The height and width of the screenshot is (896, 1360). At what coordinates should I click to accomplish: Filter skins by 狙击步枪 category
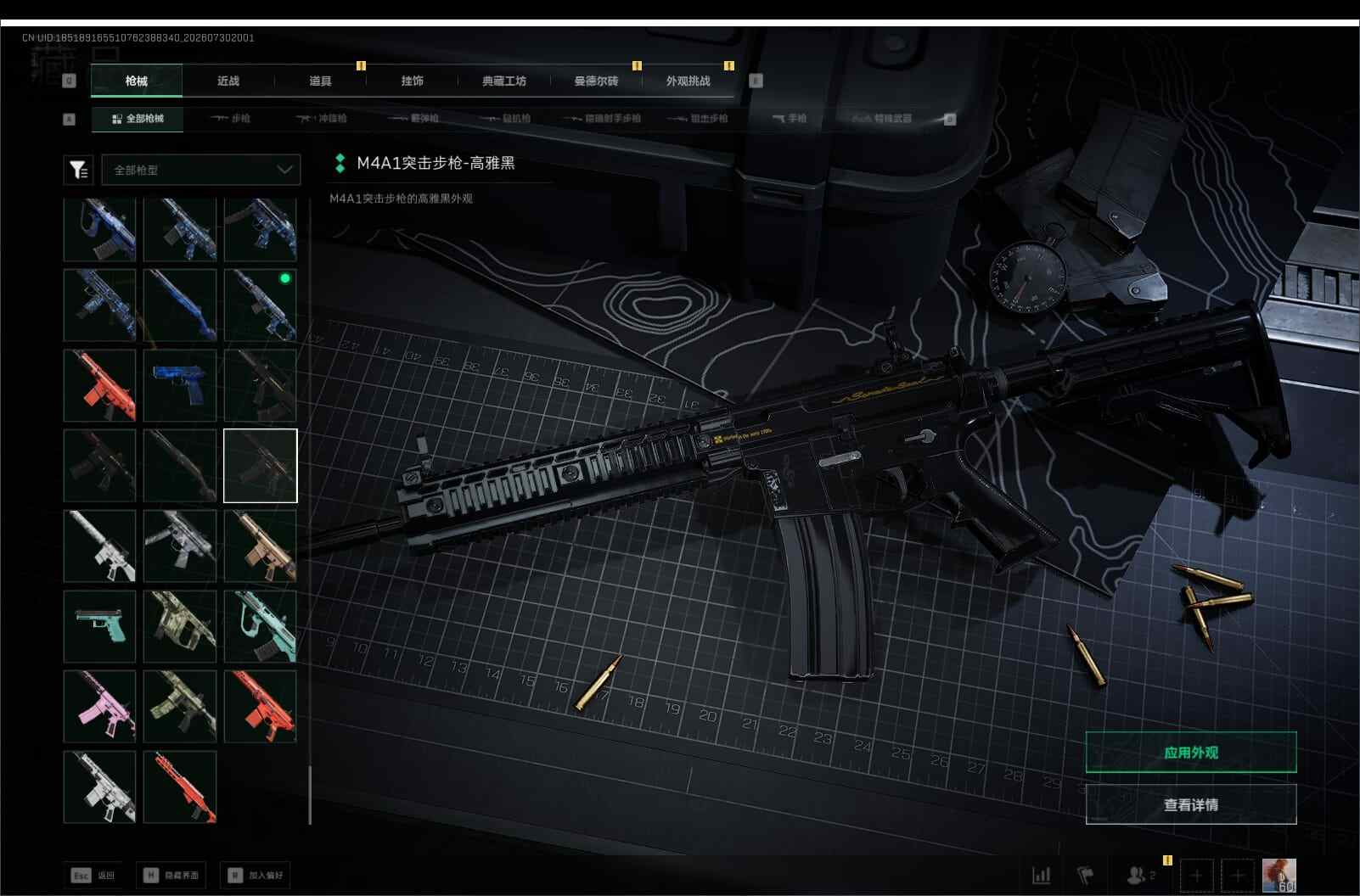pyautogui.click(x=698, y=119)
